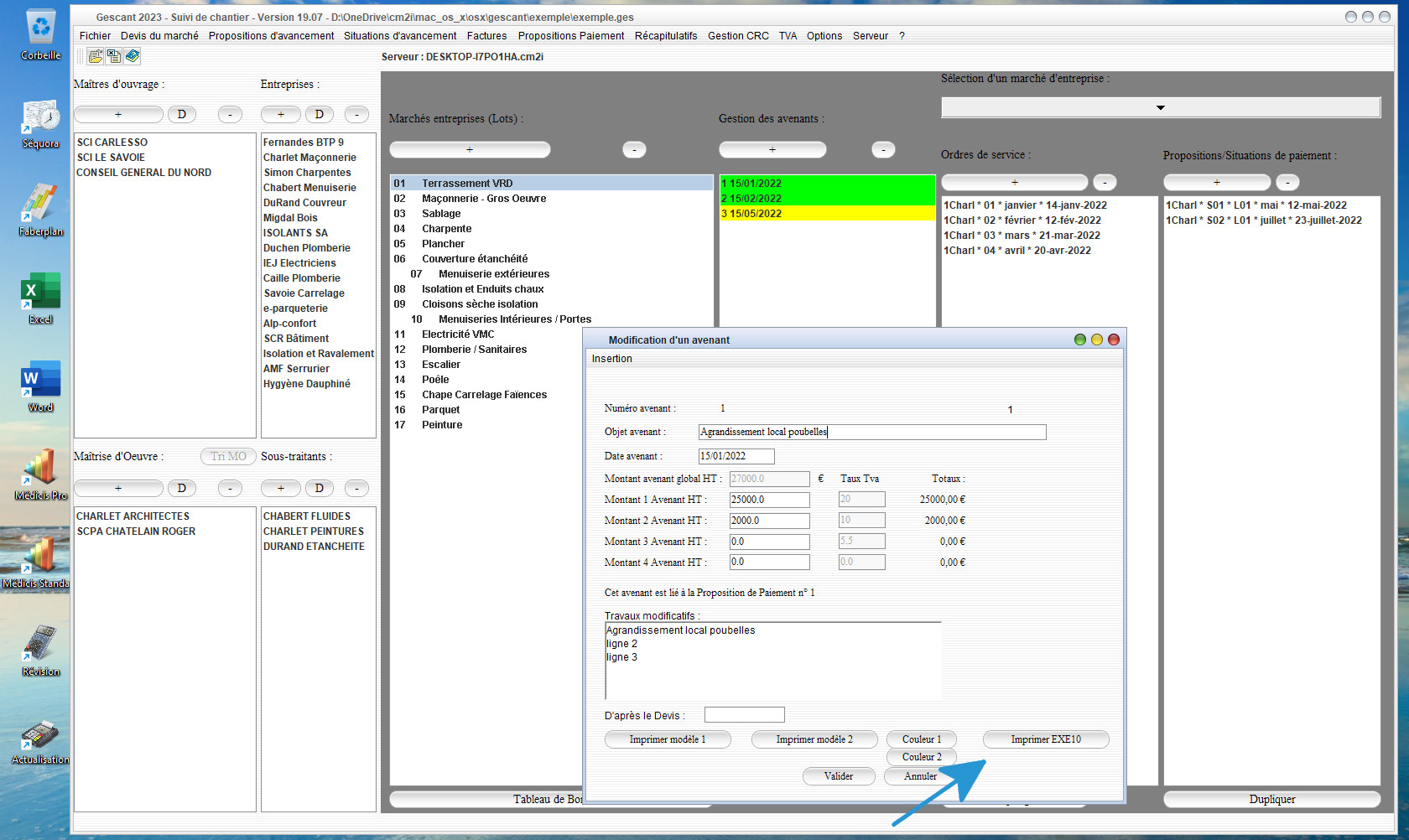Viewport: 1409px width, 840px height.
Task: Click green button of Modification d'un avenant dialog
Action: 1080,340
